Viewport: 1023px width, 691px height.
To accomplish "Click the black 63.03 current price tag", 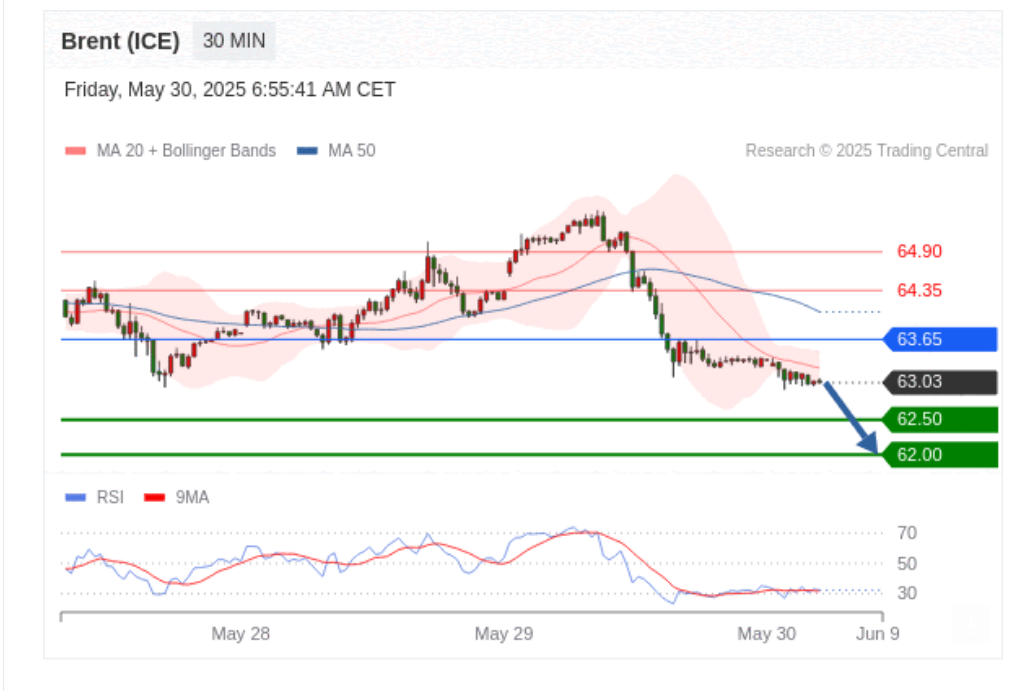I will point(940,382).
